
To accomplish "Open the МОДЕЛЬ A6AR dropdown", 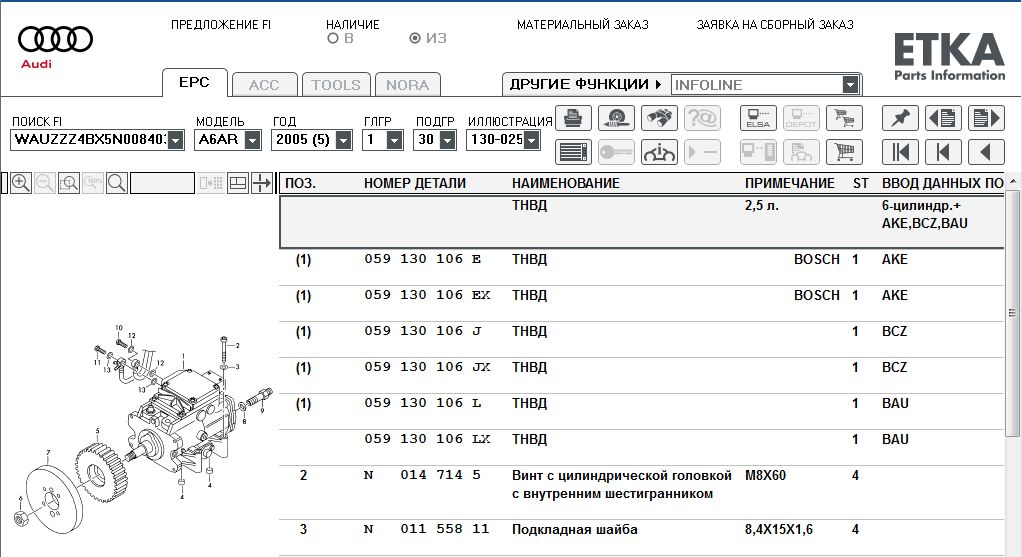I will click(252, 140).
